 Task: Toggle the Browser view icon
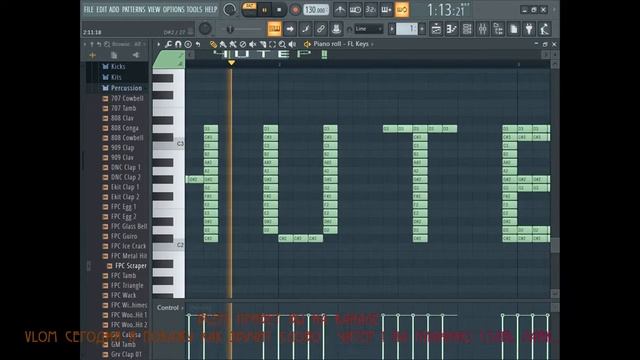498,29
